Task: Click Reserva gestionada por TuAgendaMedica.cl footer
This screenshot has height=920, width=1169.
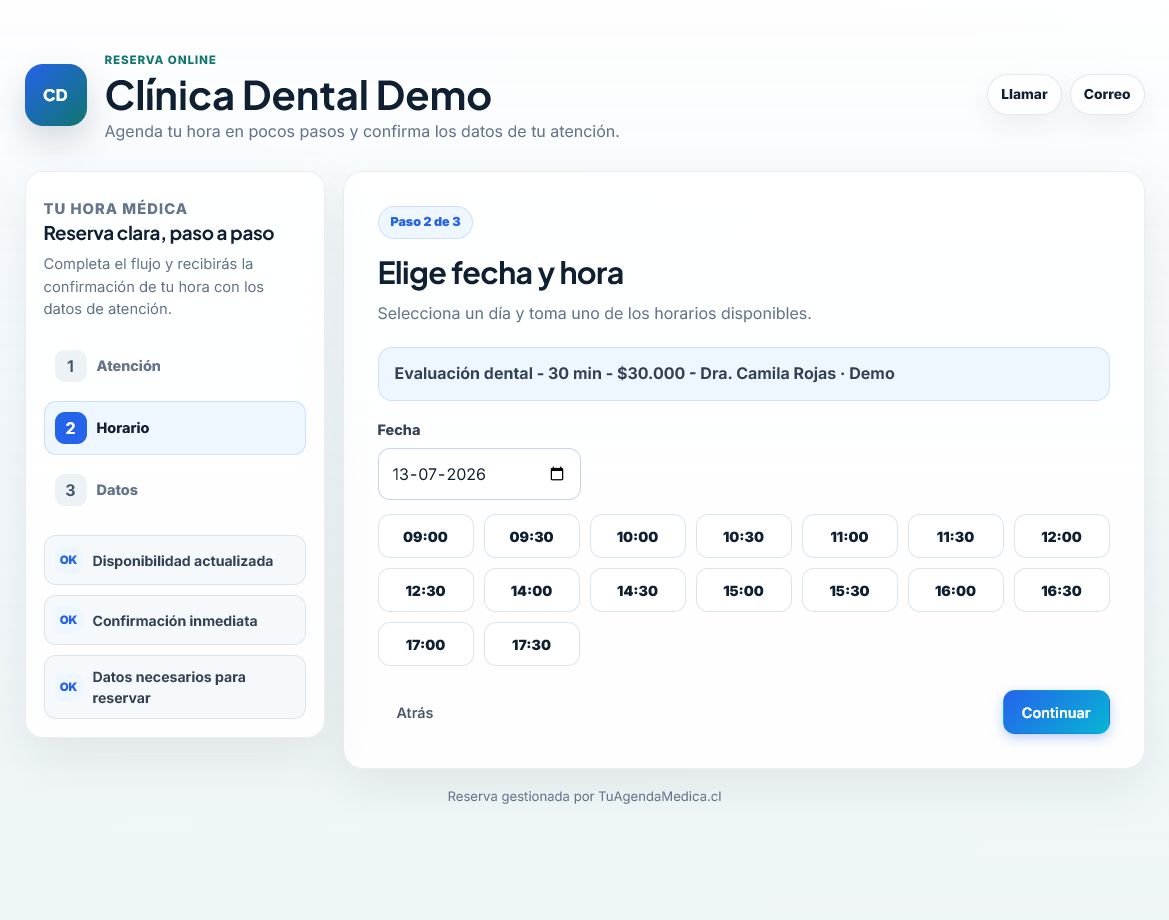Action: point(584,796)
